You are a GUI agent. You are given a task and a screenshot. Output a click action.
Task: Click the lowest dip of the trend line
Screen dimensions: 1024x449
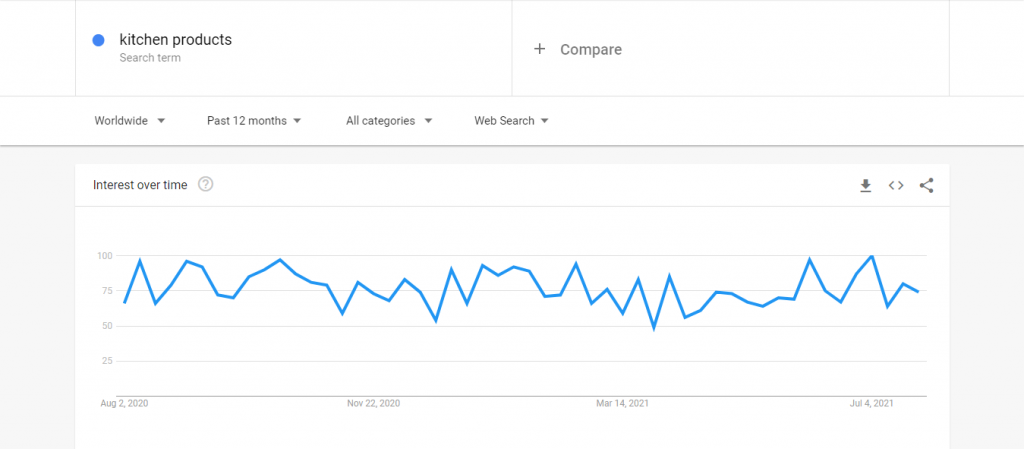click(x=654, y=328)
